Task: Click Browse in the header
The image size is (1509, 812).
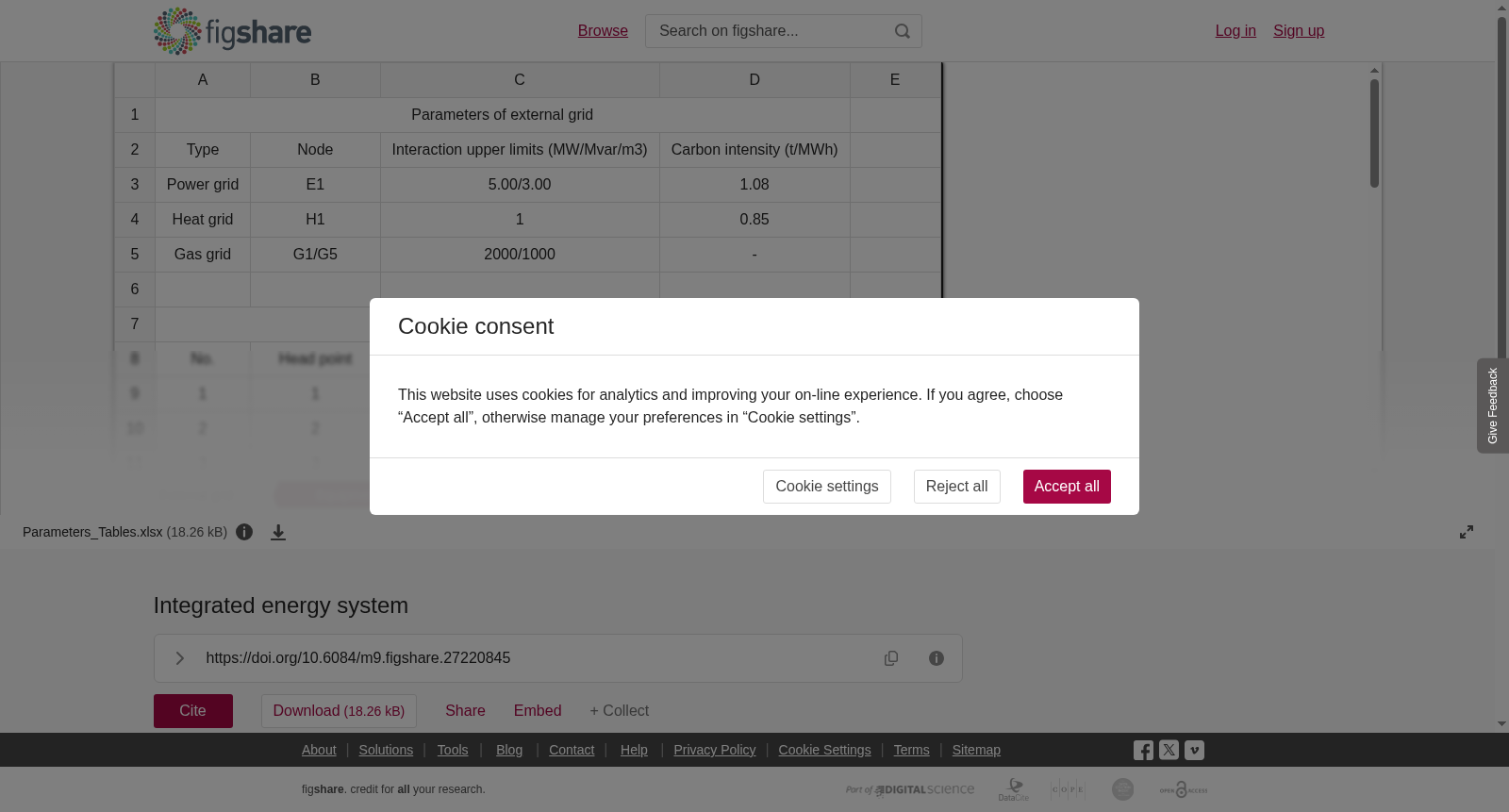Action: [x=603, y=31]
